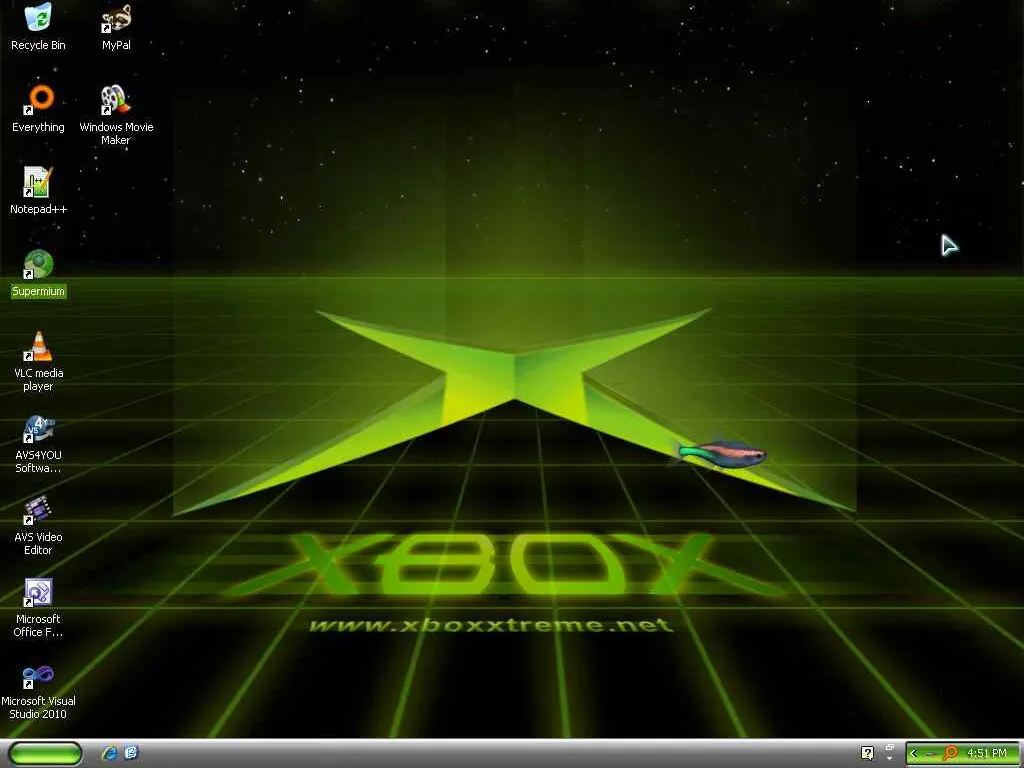Click the Language bar help icon
This screenshot has height=768, width=1024.
pos(867,754)
